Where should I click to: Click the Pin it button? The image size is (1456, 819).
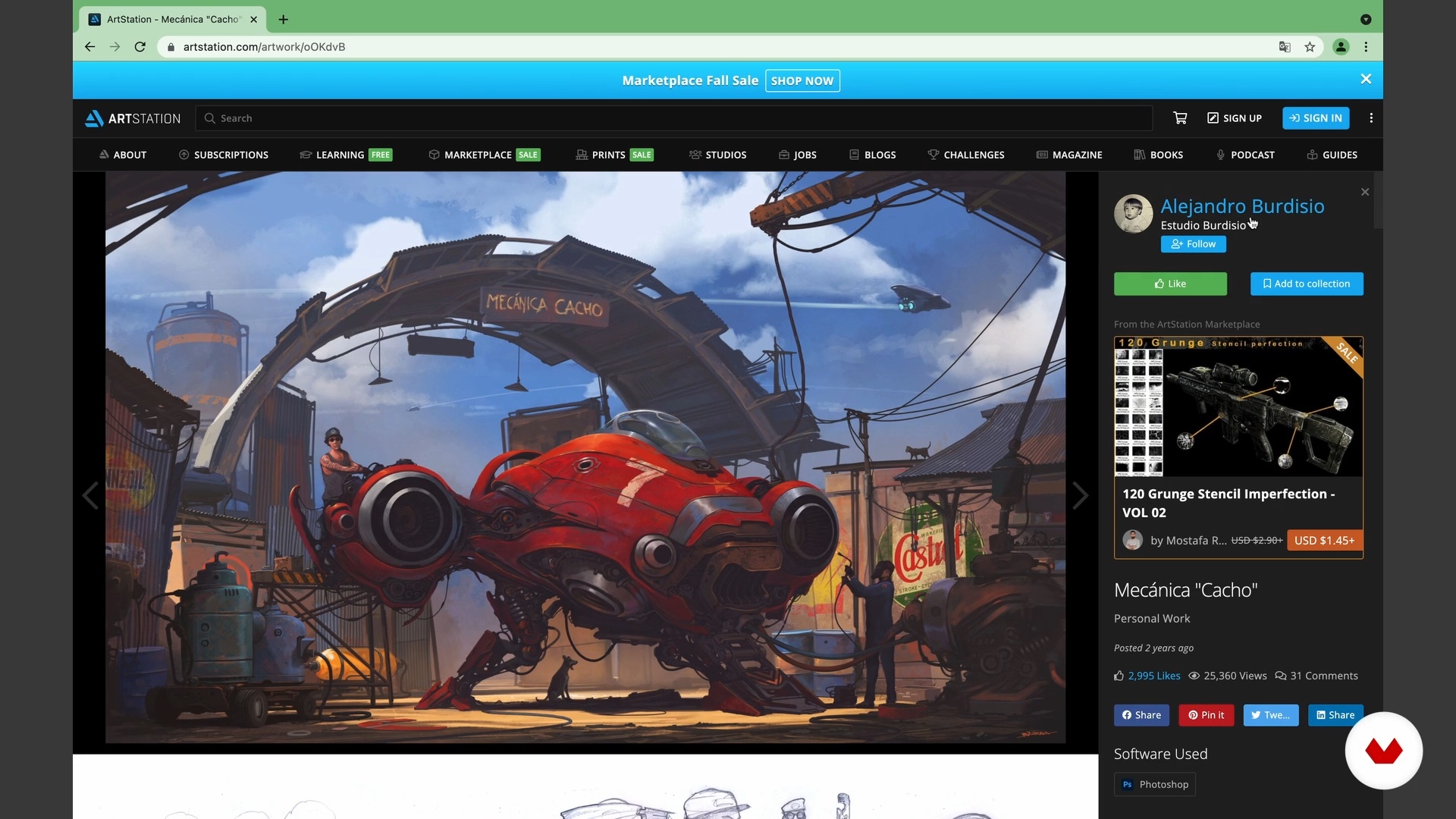pyautogui.click(x=1206, y=715)
